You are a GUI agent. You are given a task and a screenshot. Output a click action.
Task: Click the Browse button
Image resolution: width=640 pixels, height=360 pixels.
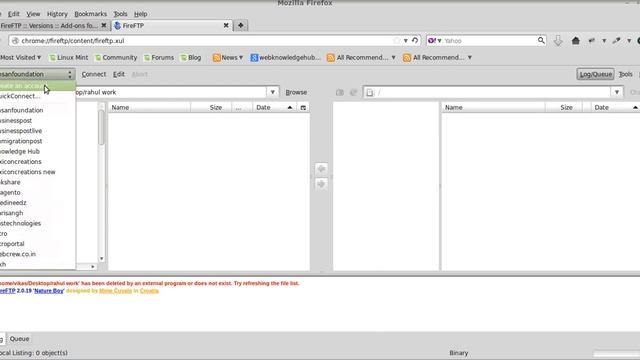tap(296, 92)
